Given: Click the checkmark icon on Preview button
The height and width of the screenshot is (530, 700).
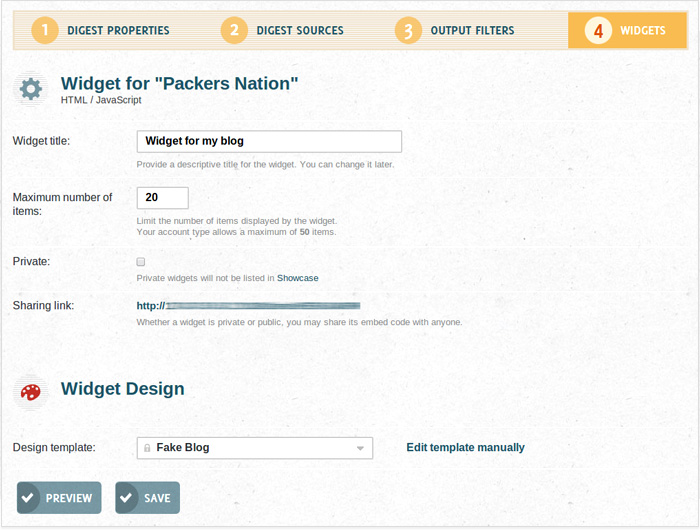Looking at the screenshot, I should [x=29, y=498].
